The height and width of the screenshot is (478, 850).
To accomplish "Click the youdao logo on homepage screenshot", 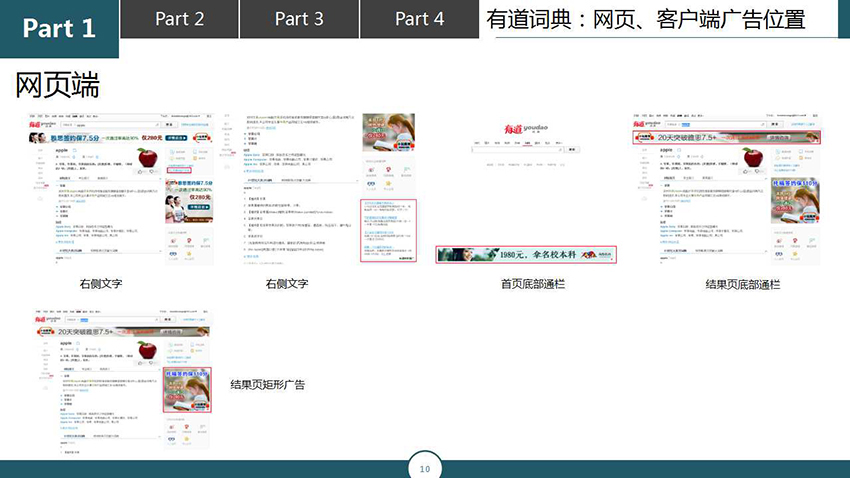I will [x=526, y=129].
